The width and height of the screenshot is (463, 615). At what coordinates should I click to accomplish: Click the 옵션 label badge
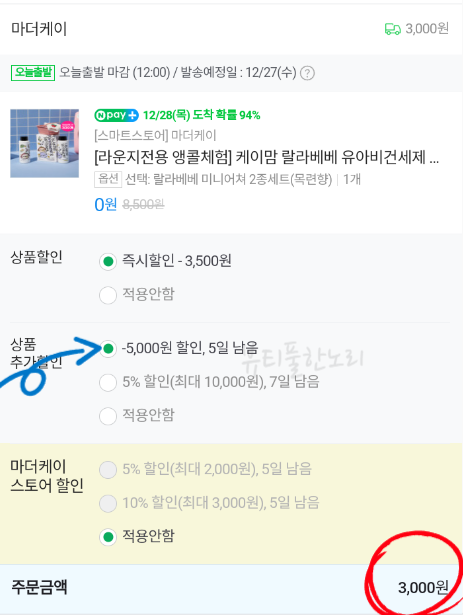click(108, 179)
